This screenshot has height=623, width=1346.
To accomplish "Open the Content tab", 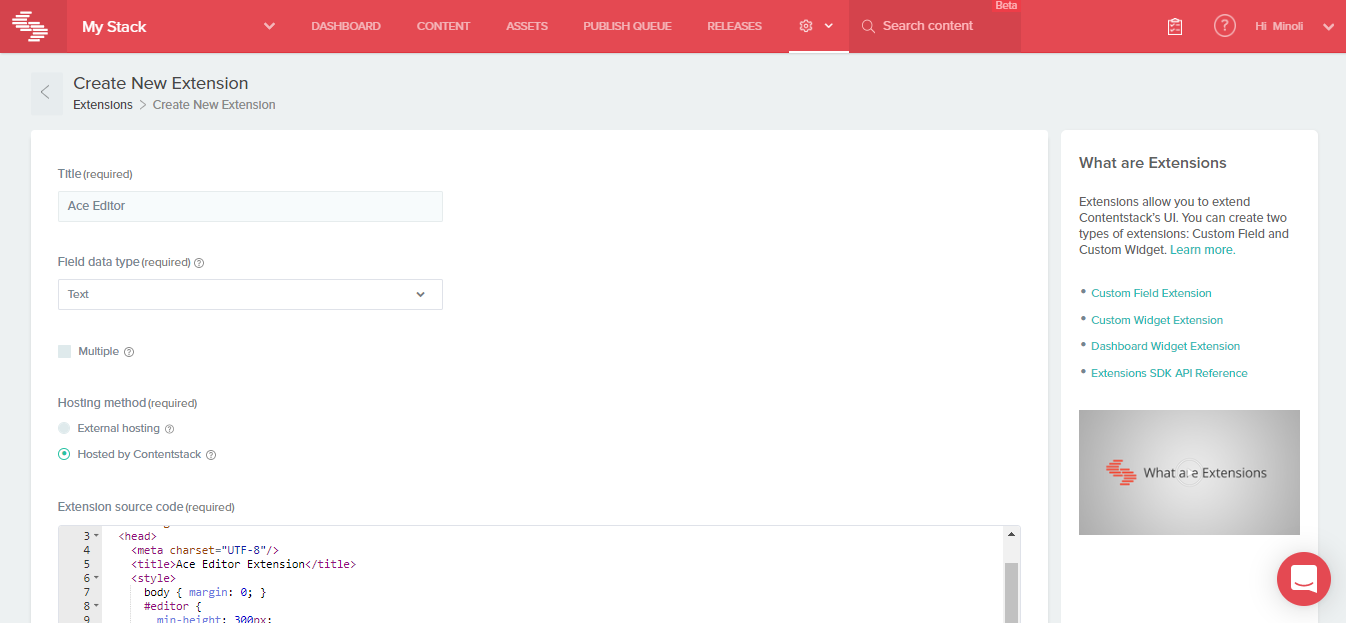I will (x=443, y=26).
